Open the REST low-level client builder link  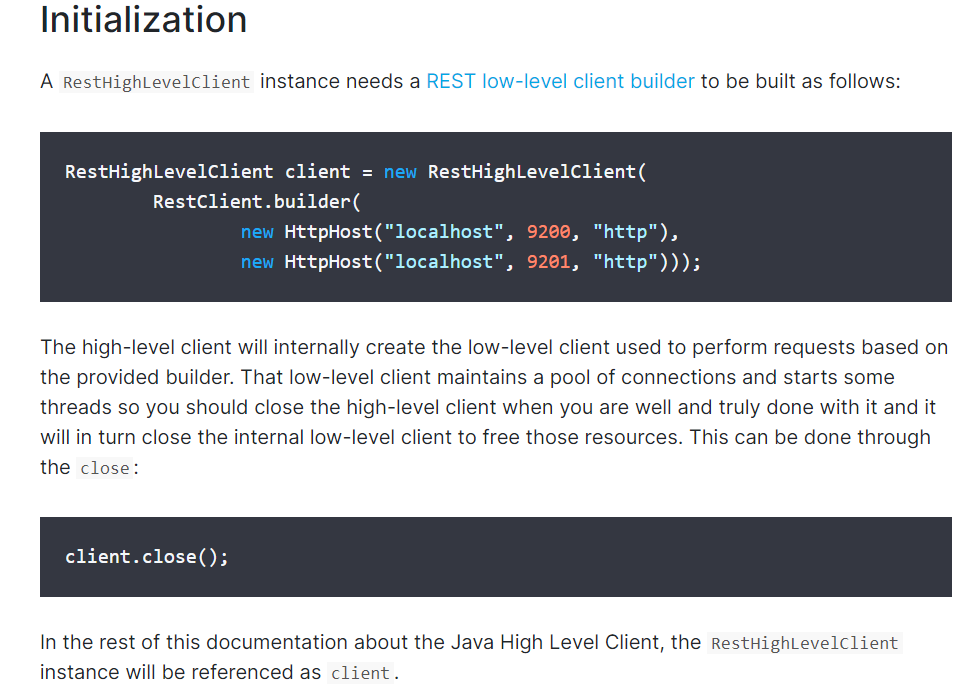pos(560,82)
